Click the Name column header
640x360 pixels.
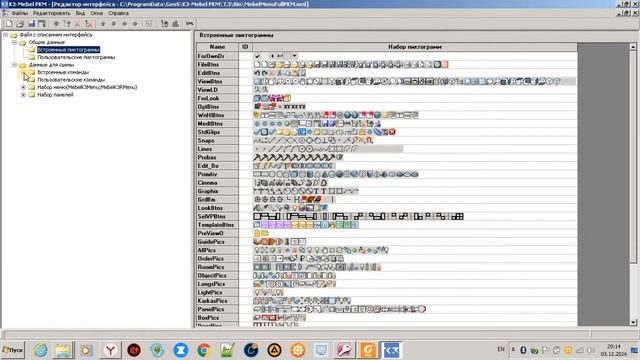coord(217,47)
